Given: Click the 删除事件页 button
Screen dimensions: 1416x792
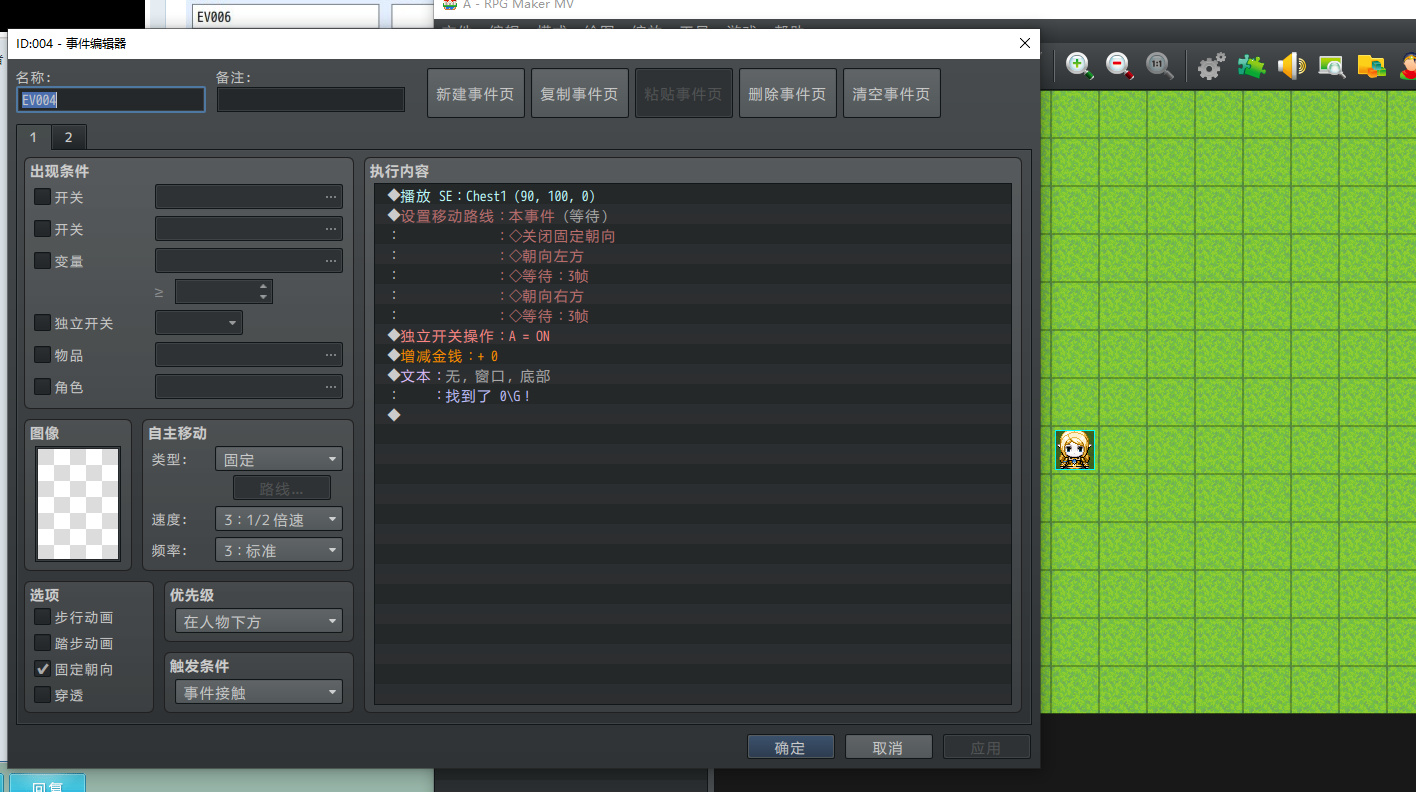Looking at the screenshot, I should tap(788, 93).
